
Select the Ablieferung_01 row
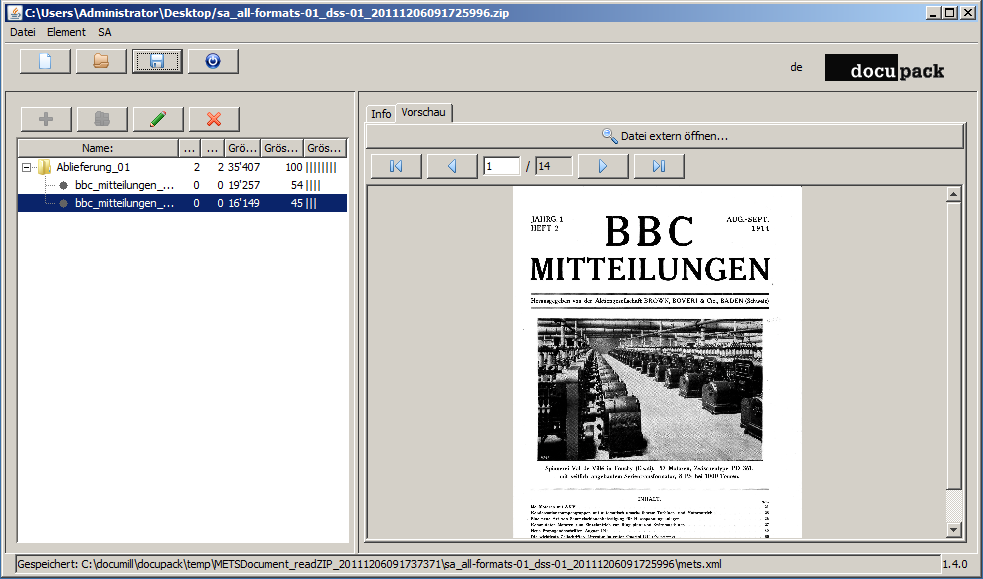182,167
